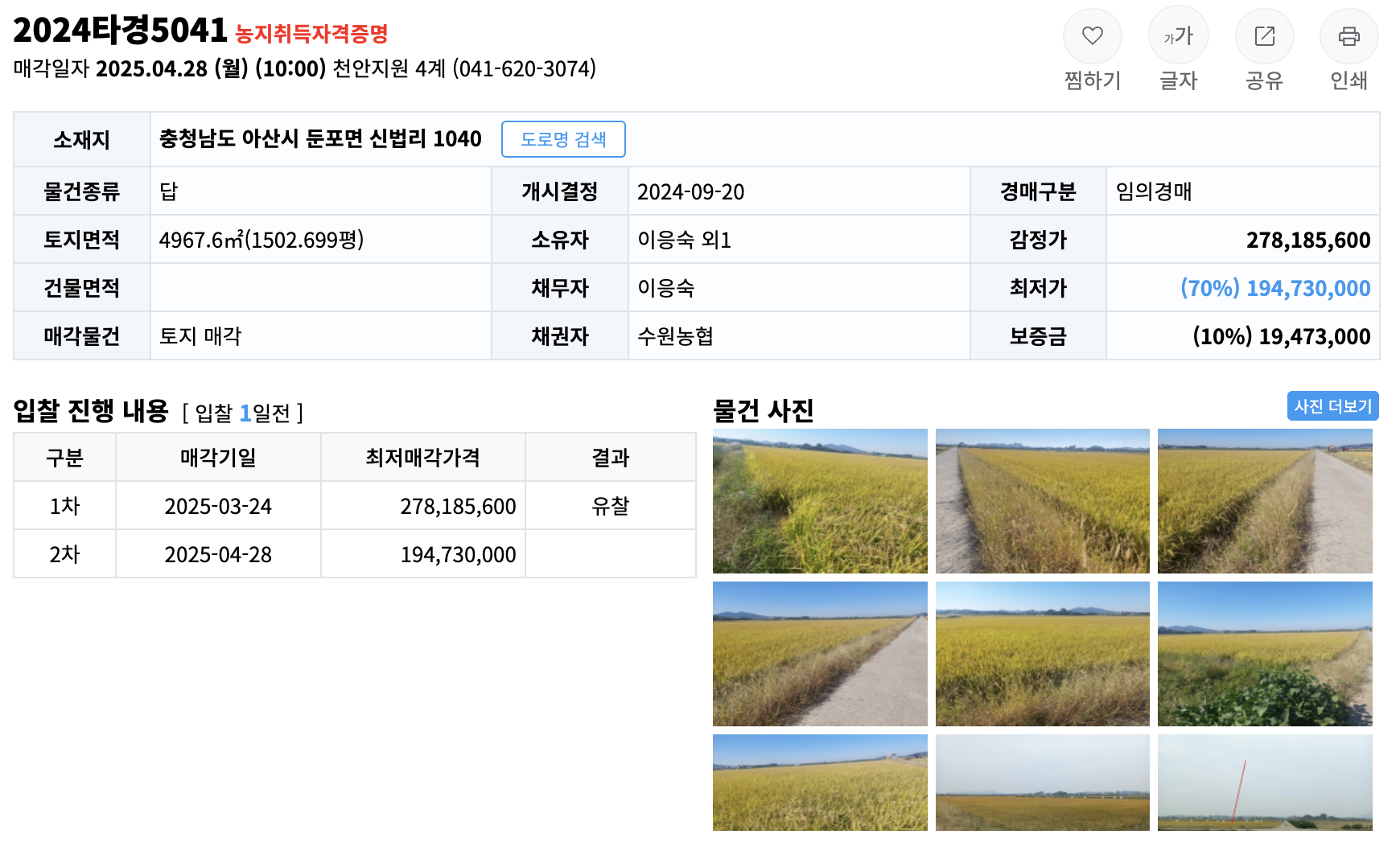Click the 구분 column header
The image size is (1400, 851).
tap(64, 458)
